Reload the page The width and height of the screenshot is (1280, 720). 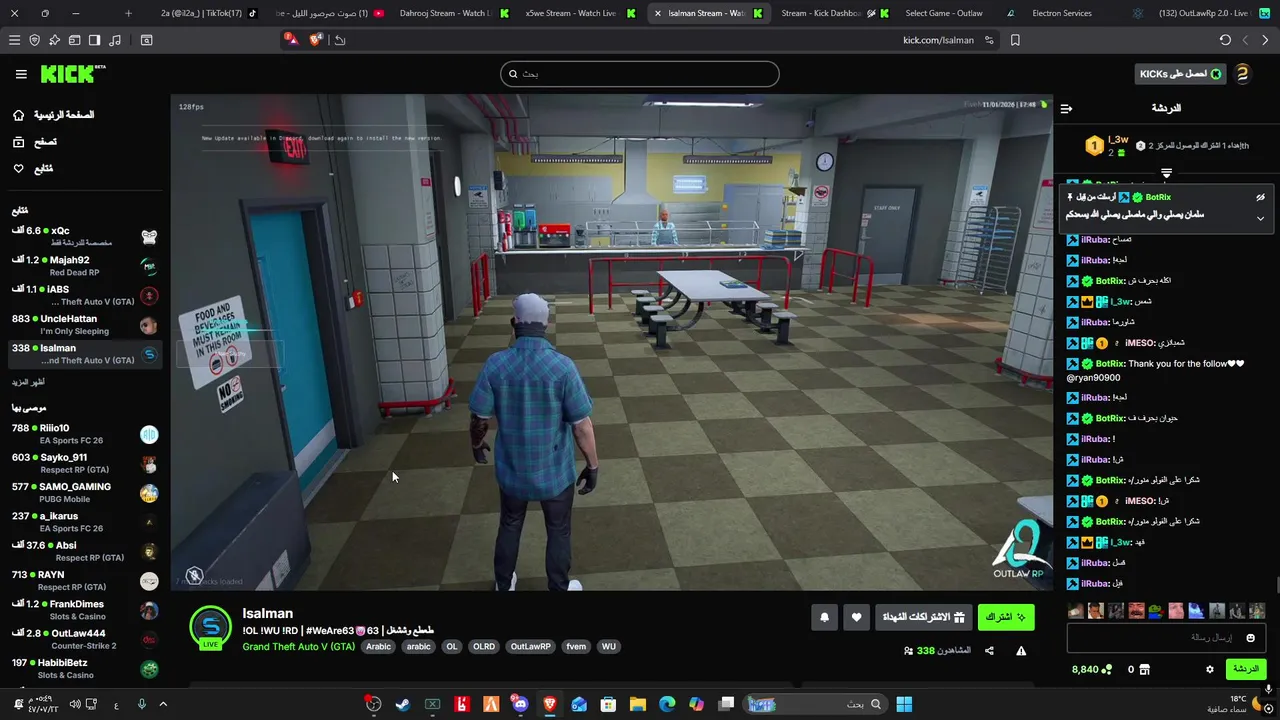(1225, 40)
